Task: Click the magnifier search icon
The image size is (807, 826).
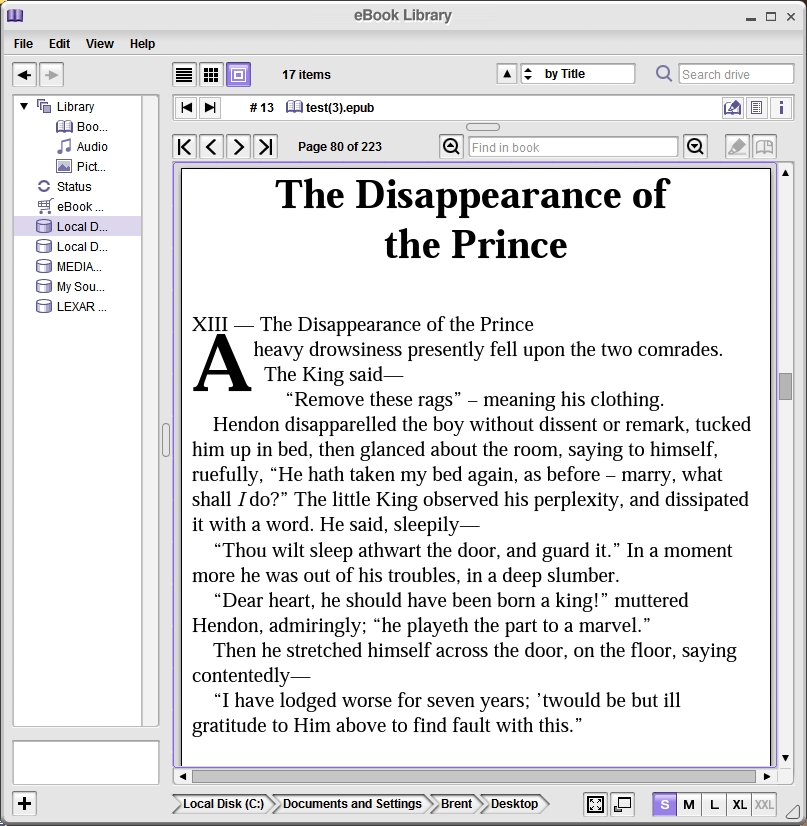Action: coord(664,74)
